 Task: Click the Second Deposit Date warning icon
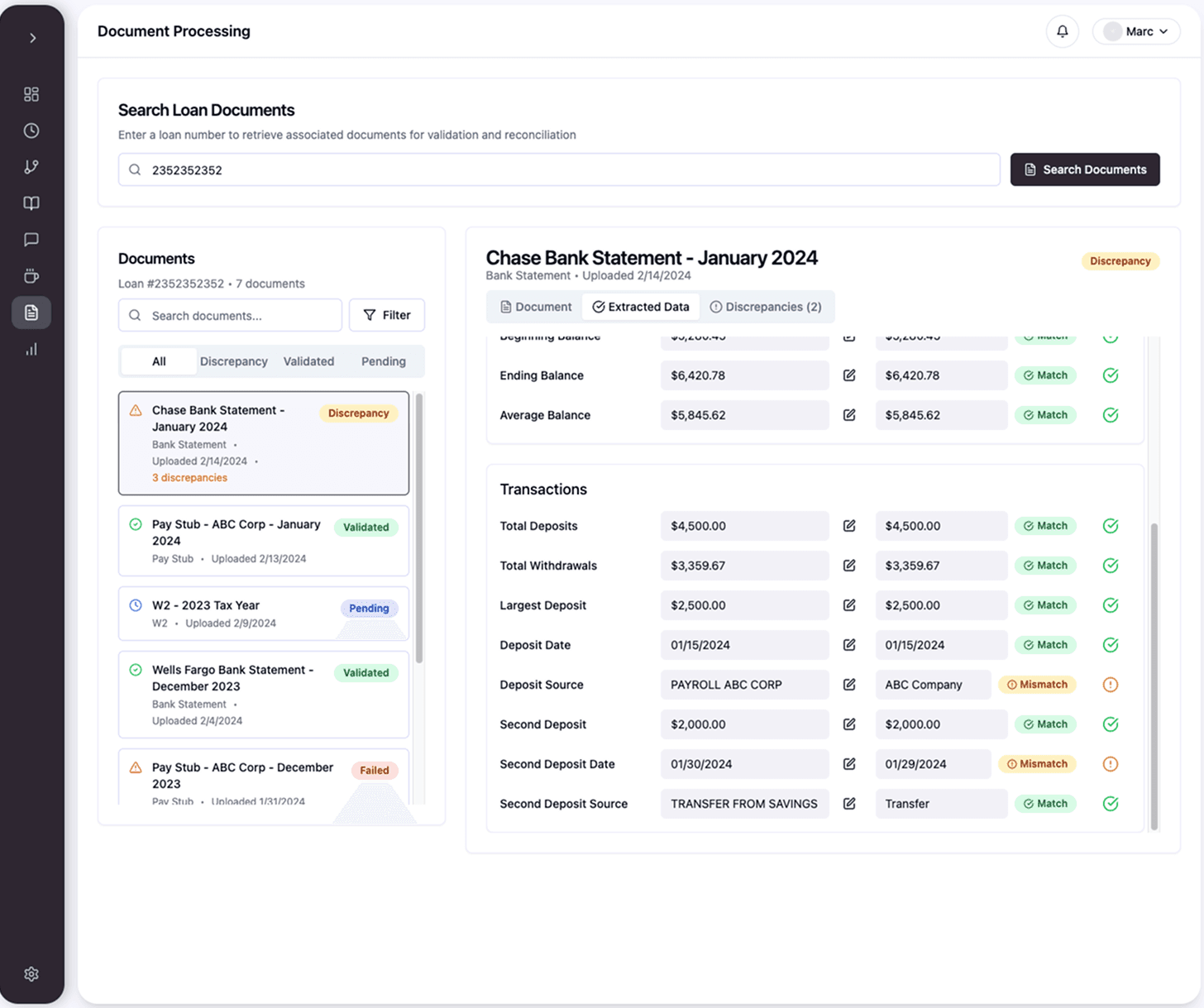pos(1111,764)
